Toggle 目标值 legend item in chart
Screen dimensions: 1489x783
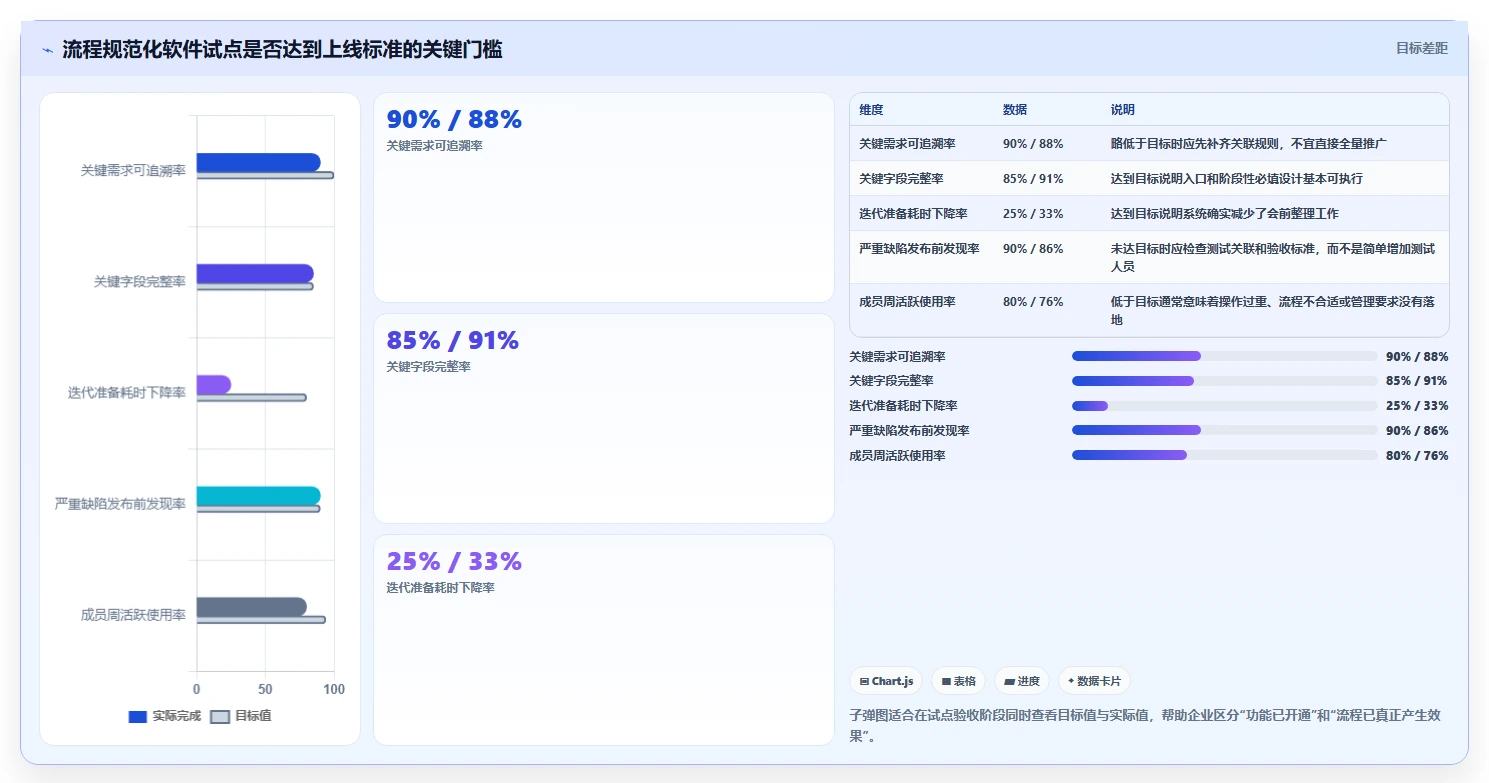pyautogui.click(x=241, y=716)
